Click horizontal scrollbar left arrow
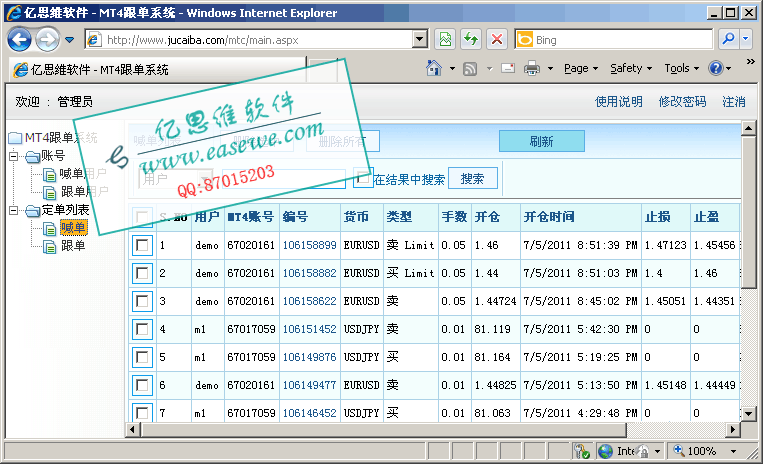The width and height of the screenshot is (763, 464). point(133,429)
